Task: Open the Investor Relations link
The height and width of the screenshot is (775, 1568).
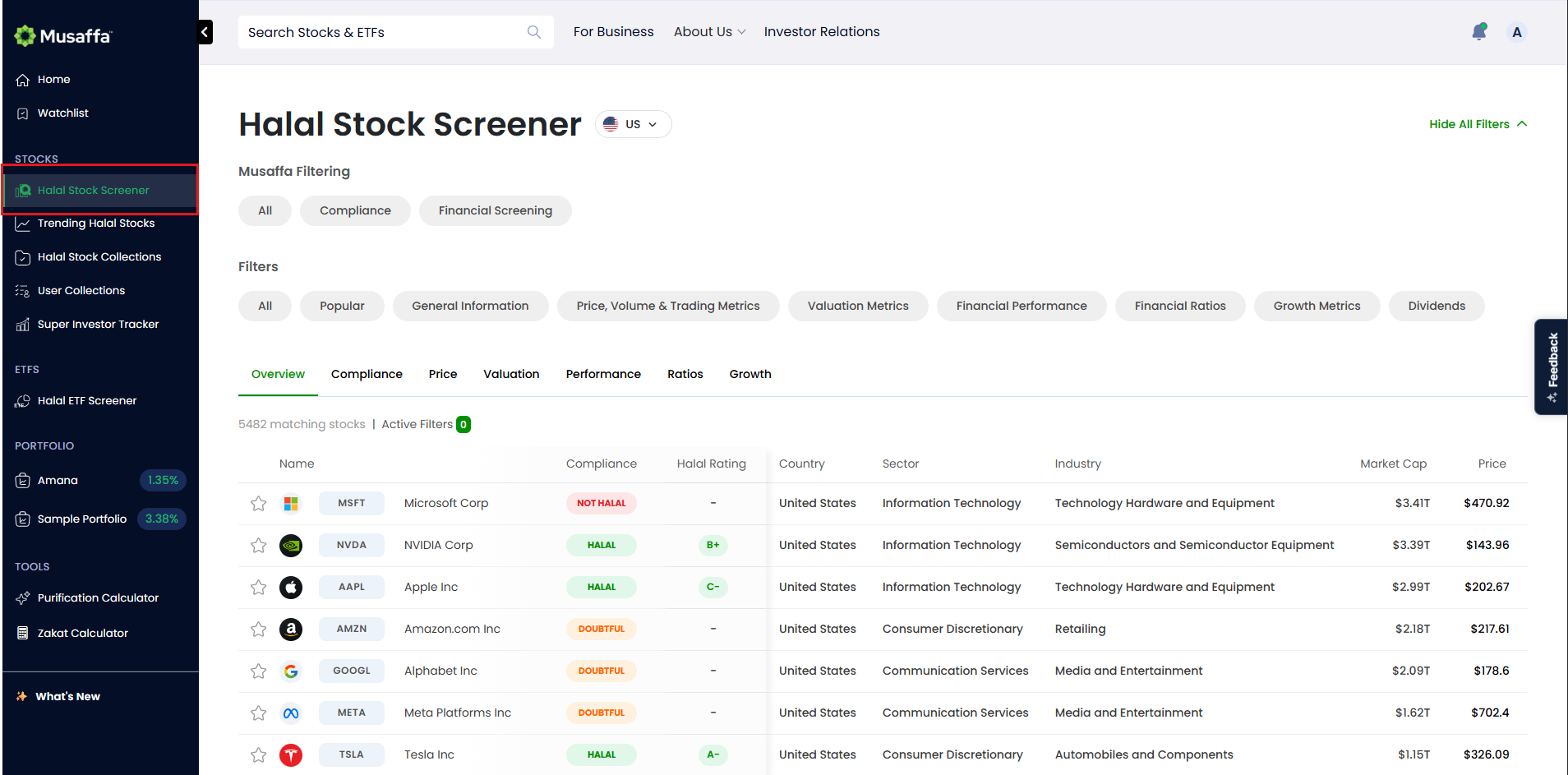Action: pyautogui.click(x=822, y=32)
